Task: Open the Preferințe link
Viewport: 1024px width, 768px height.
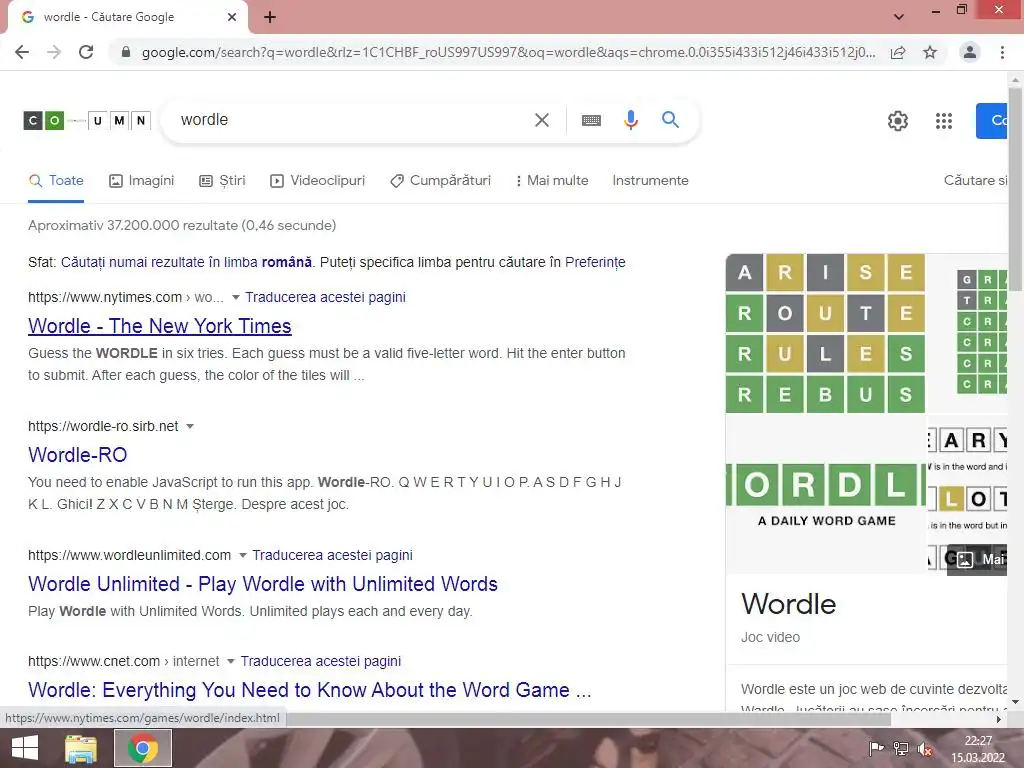Action: click(x=595, y=263)
